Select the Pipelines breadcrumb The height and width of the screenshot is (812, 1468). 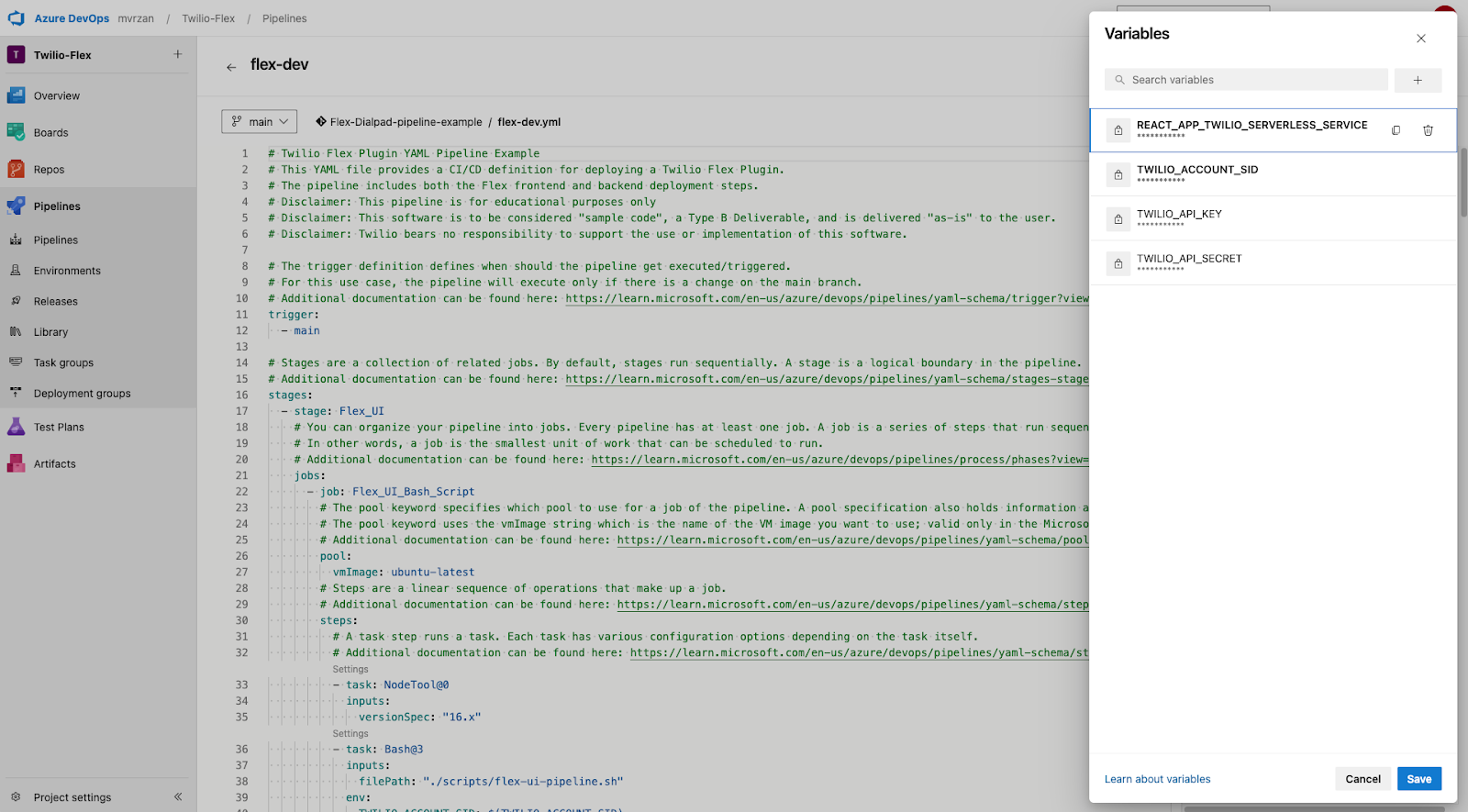284,18
